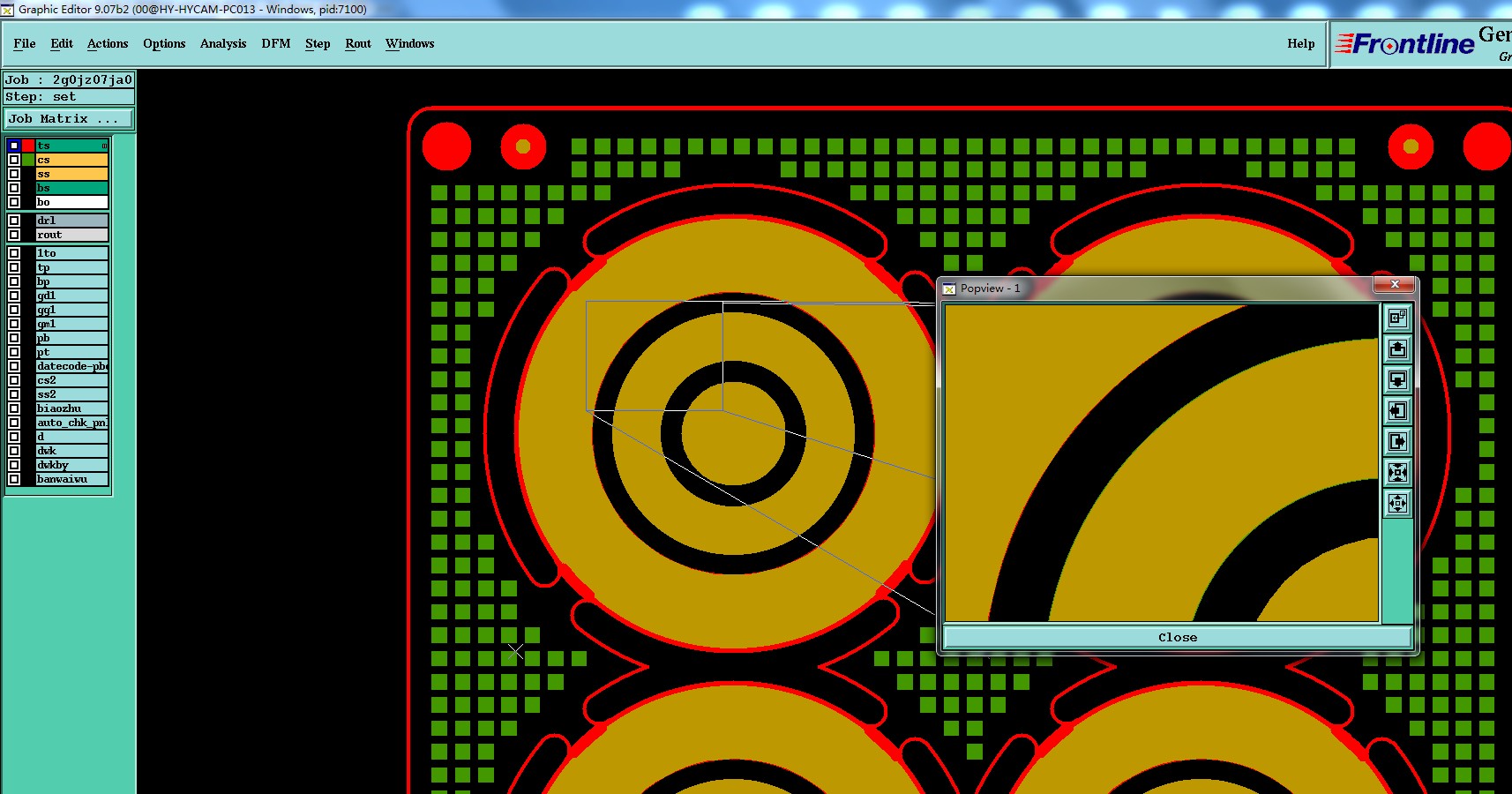Open the Edit menu
Viewport: 1512px width, 794px height.
(x=62, y=43)
